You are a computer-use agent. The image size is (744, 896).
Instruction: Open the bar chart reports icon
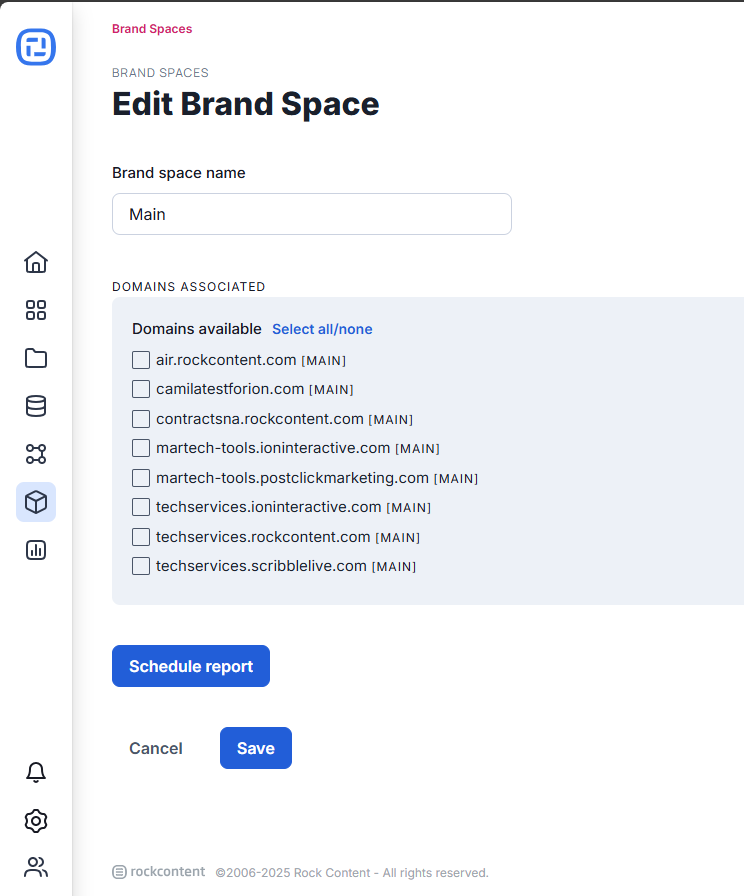tap(36, 550)
